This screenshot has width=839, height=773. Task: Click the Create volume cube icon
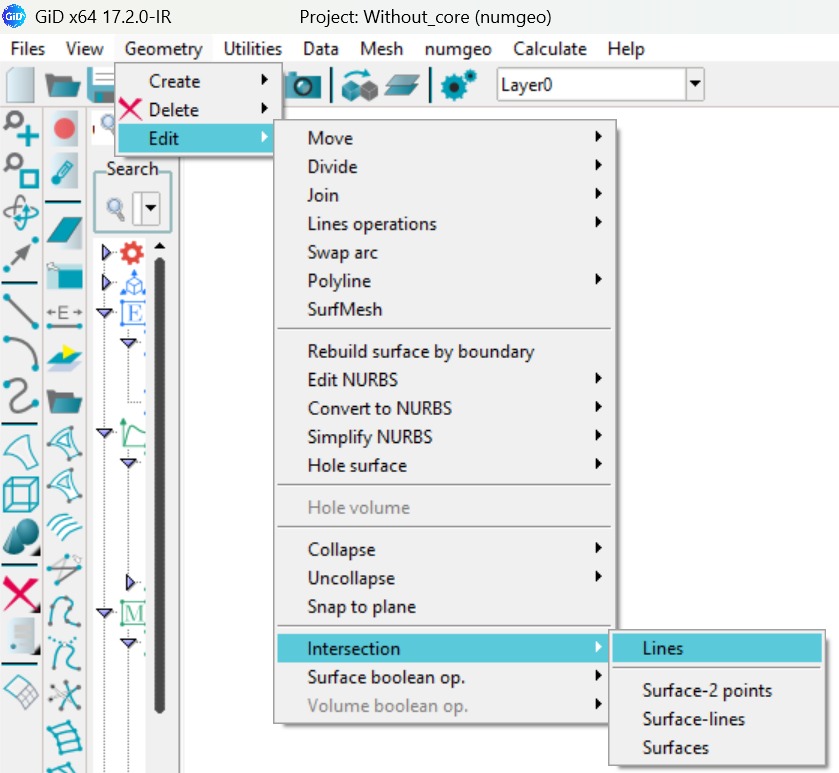point(20,494)
